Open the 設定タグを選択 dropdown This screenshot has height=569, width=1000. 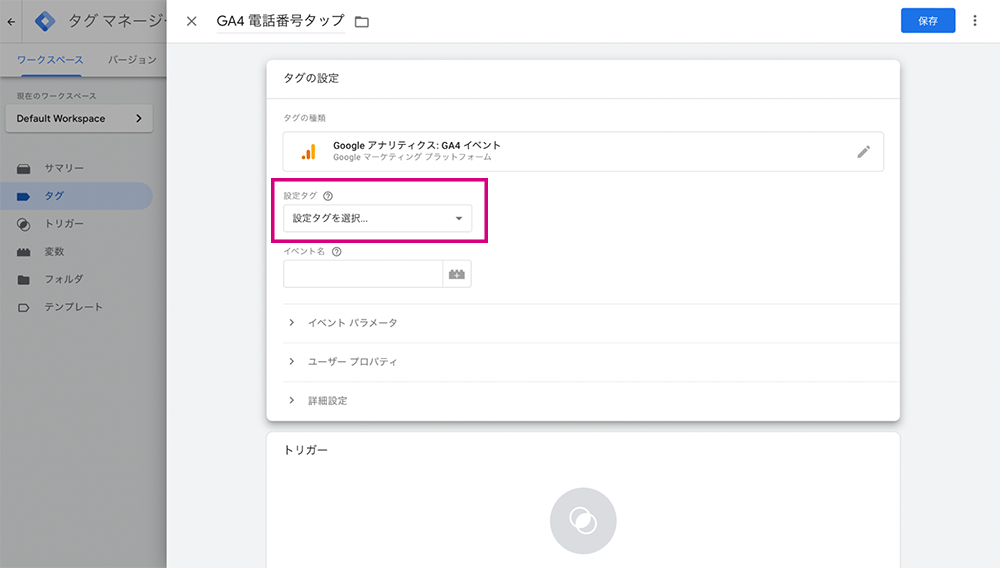[x=378, y=218]
